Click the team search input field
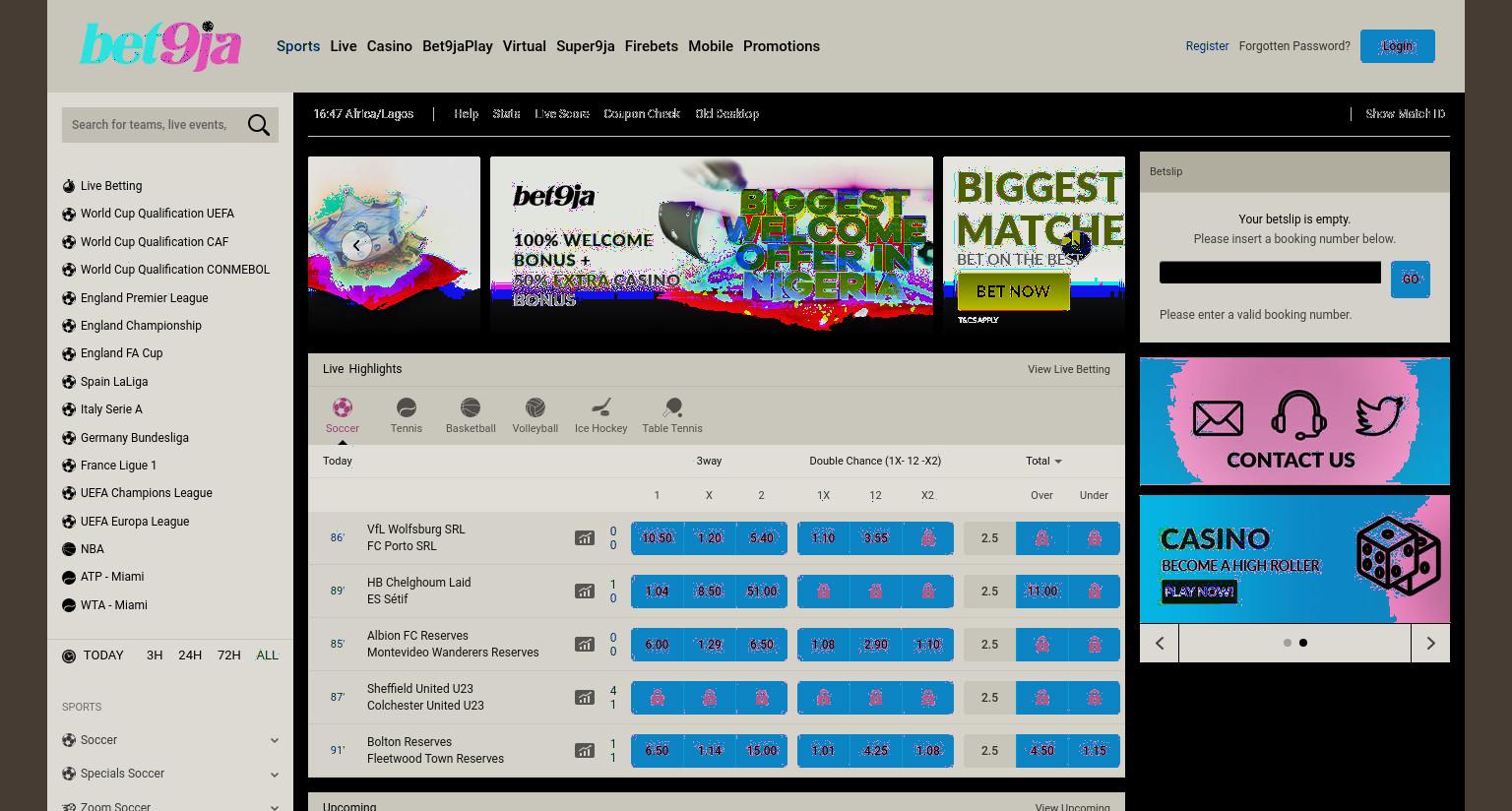The height and width of the screenshot is (811, 1512). point(153,125)
